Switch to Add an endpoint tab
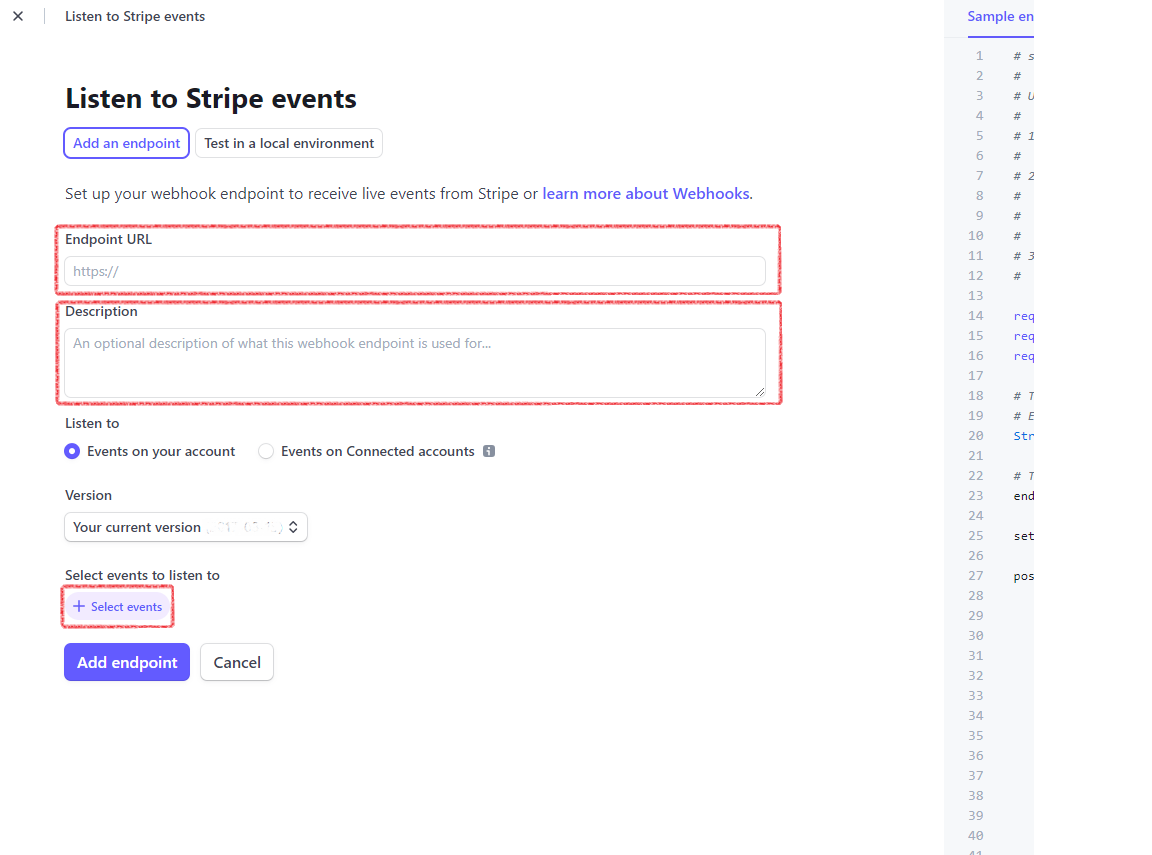Image resolution: width=1152 pixels, height=855 pixels. click(x=127, y=143)
